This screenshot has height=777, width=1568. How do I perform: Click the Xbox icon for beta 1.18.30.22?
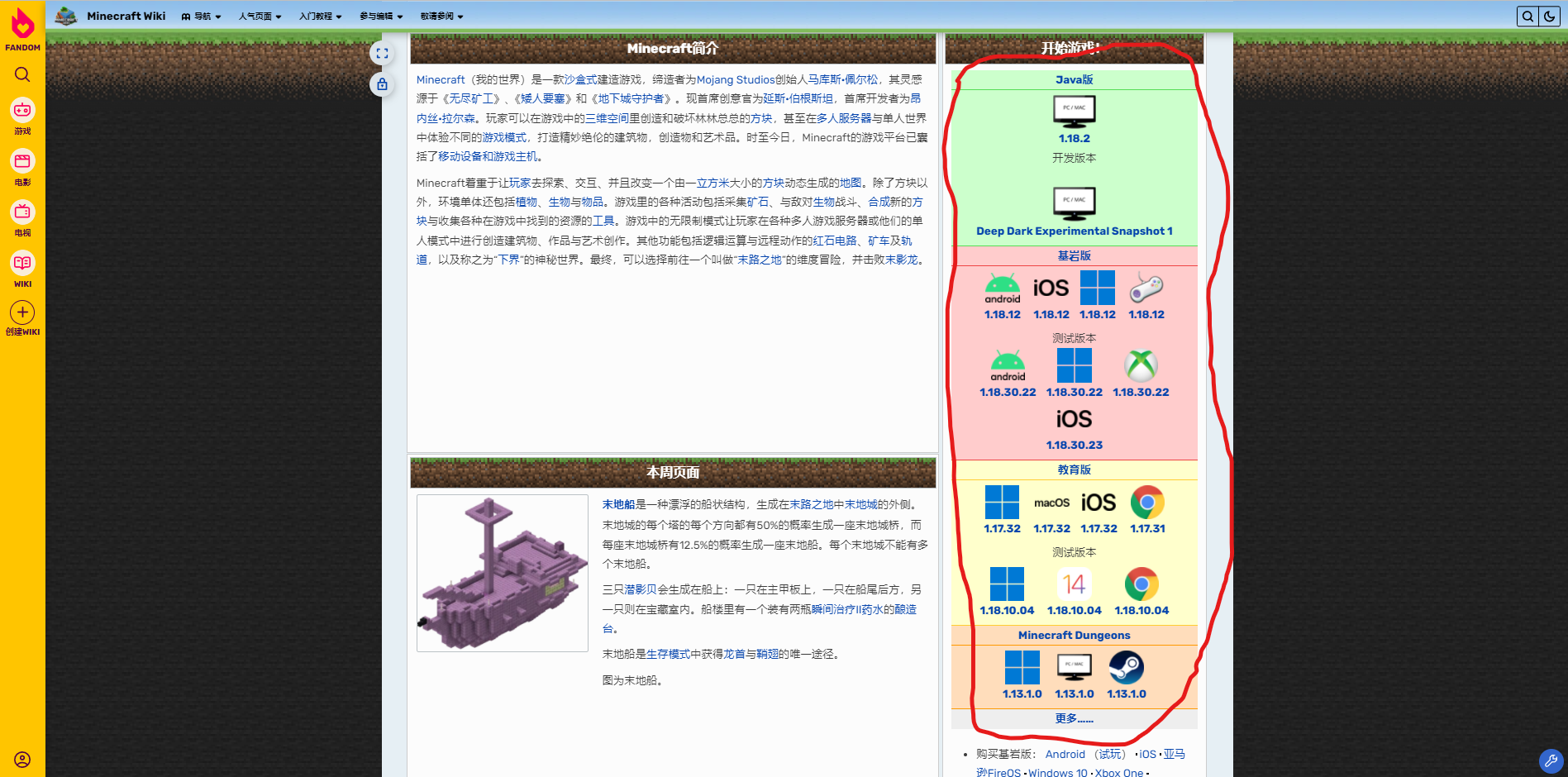(x=1141, y=366)
